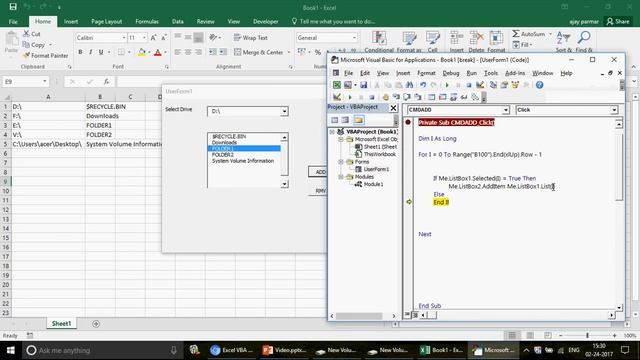Click View Code icon in Project pane
The image size is (640, 360).
pos(335,120)
